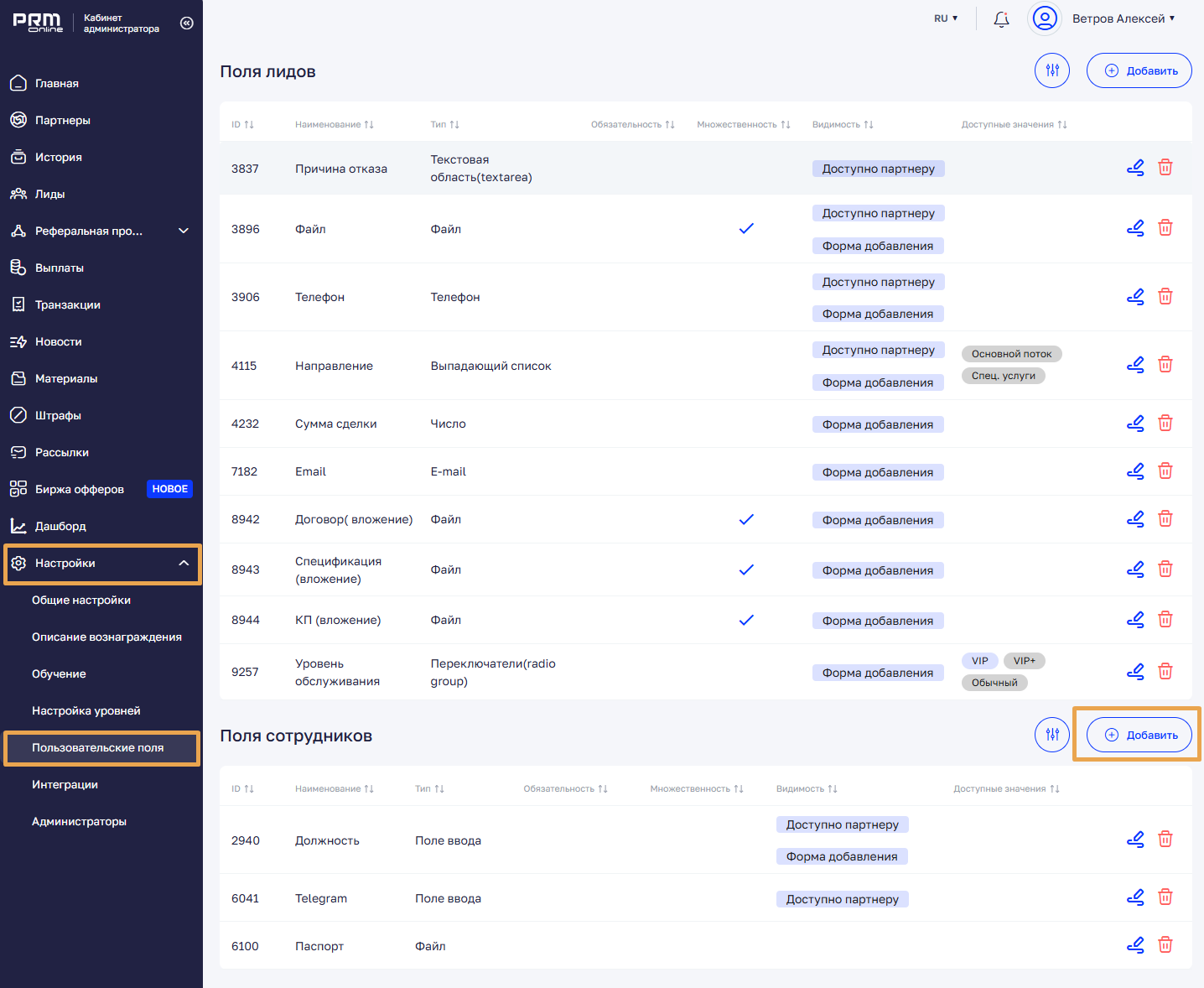The image size is (1204, 988).
Task: Sort leads table by ID column
Action: click(x=242, y=124)
